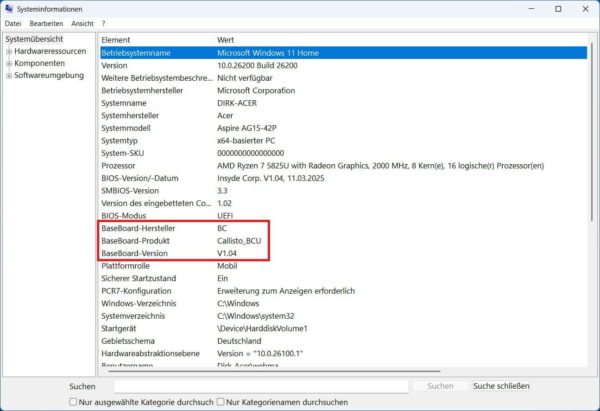This screenshot has width=600, height=411.
Task: Select the Betriebssystemname row
Action: (343, 53)
